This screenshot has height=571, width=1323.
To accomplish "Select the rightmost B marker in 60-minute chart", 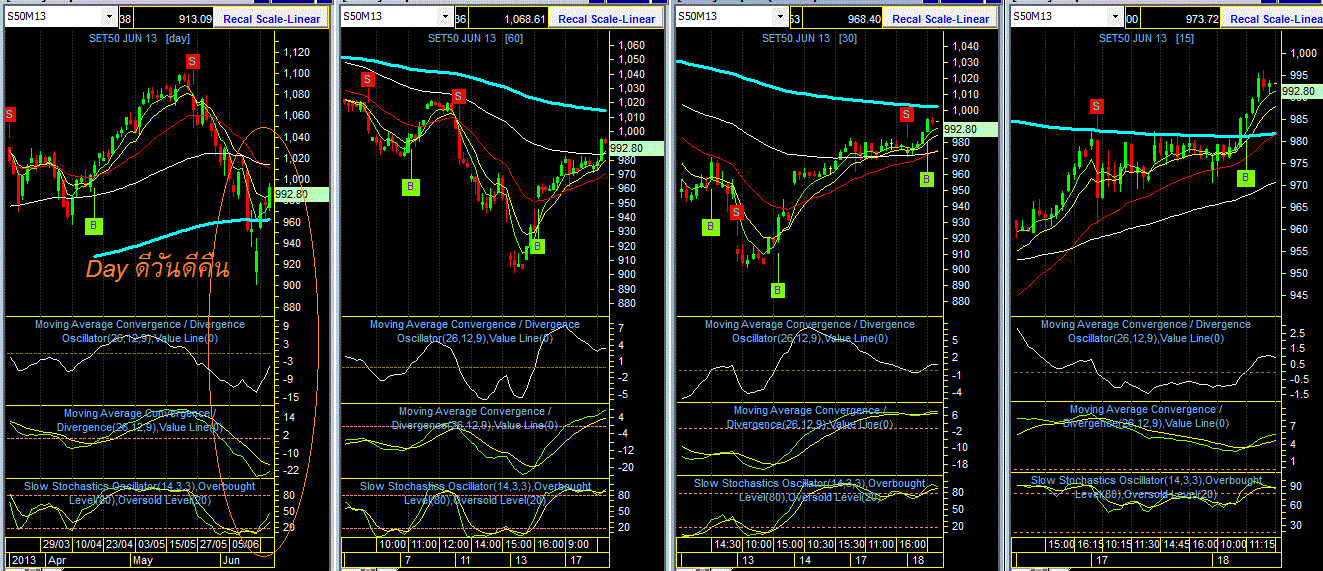I will (x=537, y=245).
